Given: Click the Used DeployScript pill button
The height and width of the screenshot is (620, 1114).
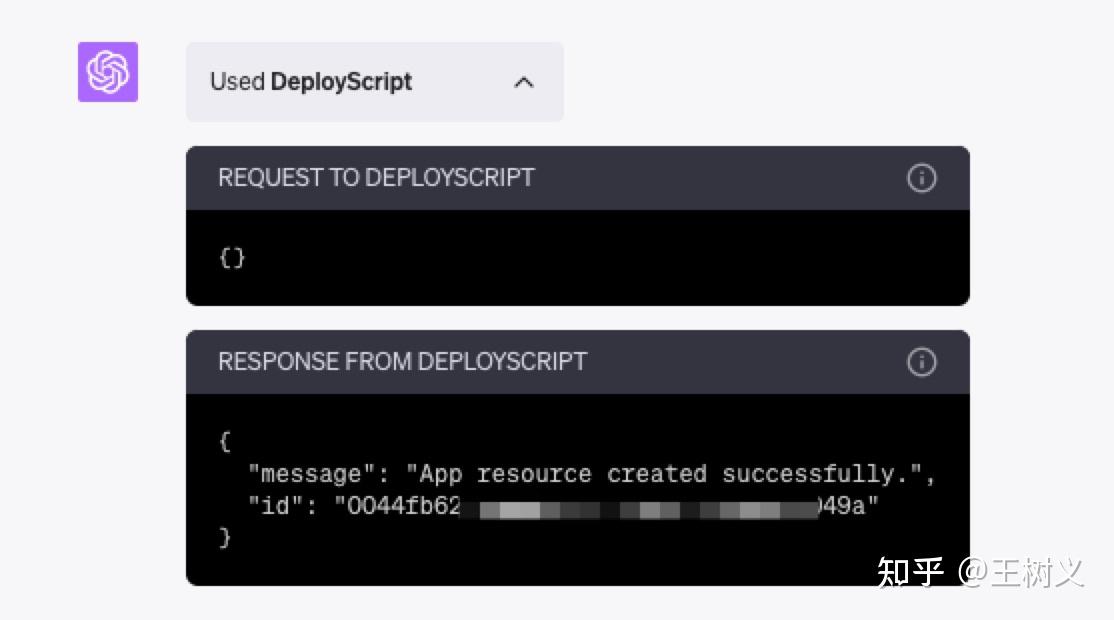Looking at the screenshot, I should click(375, 82).
